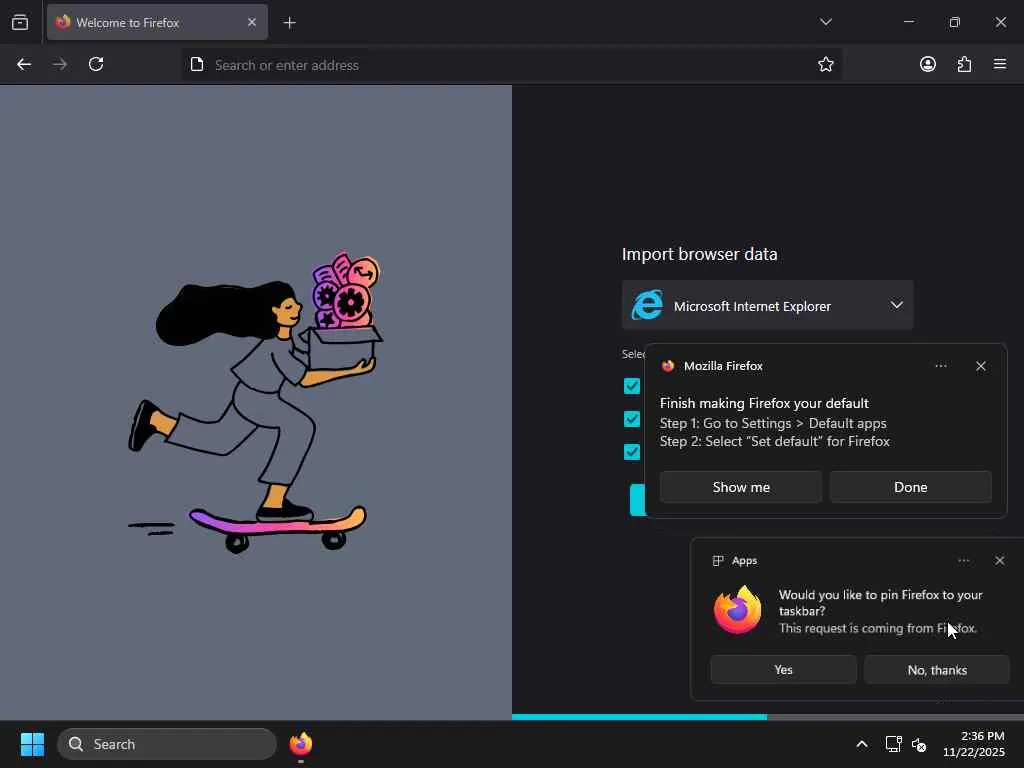1024x768 pixels.
Task: Uncheck the first import data checkbox
Action: click(632, 386)
